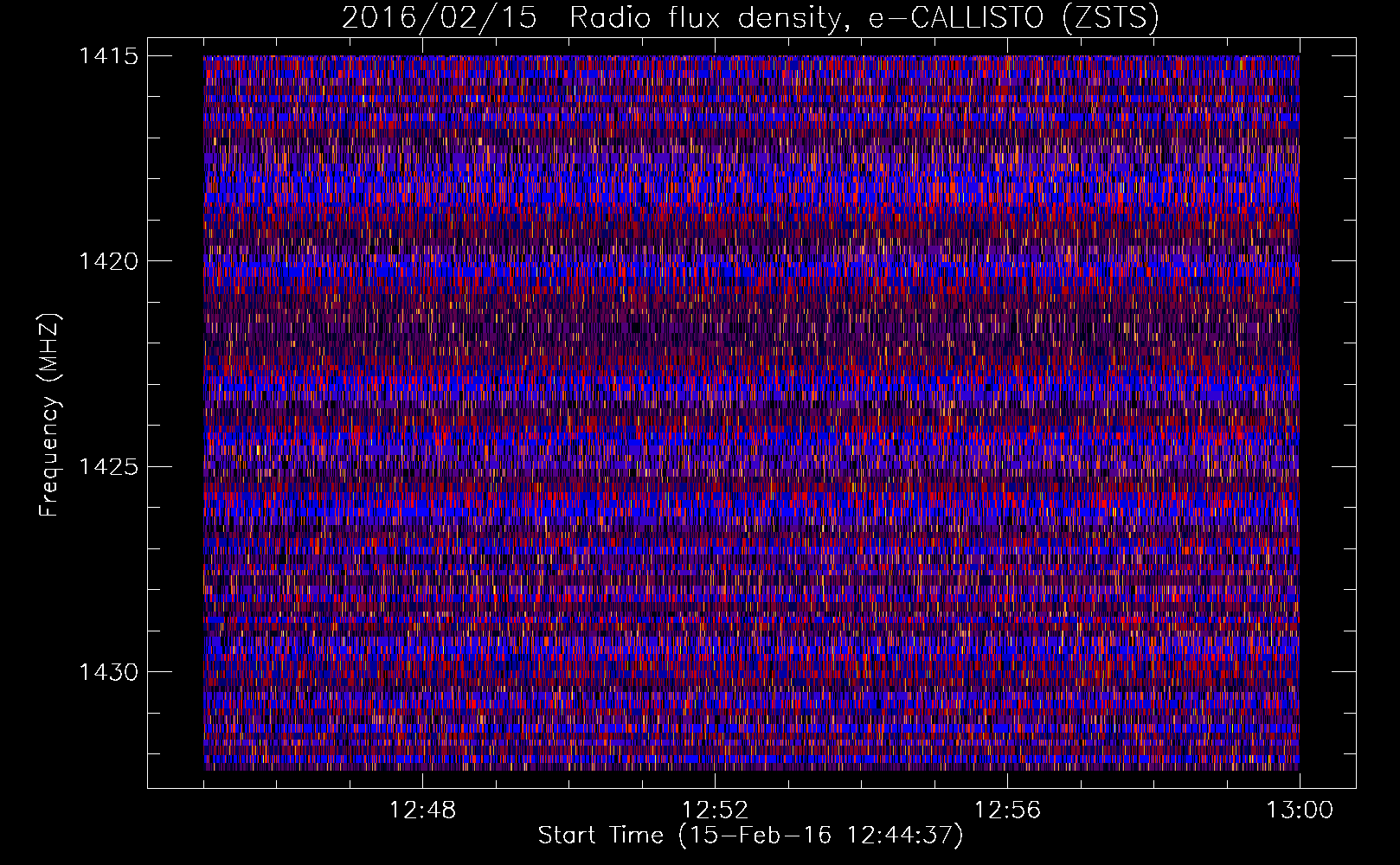Click the '1425' frequency axis label
This screenshot has height=865, width=1400.
coord(108,467)
